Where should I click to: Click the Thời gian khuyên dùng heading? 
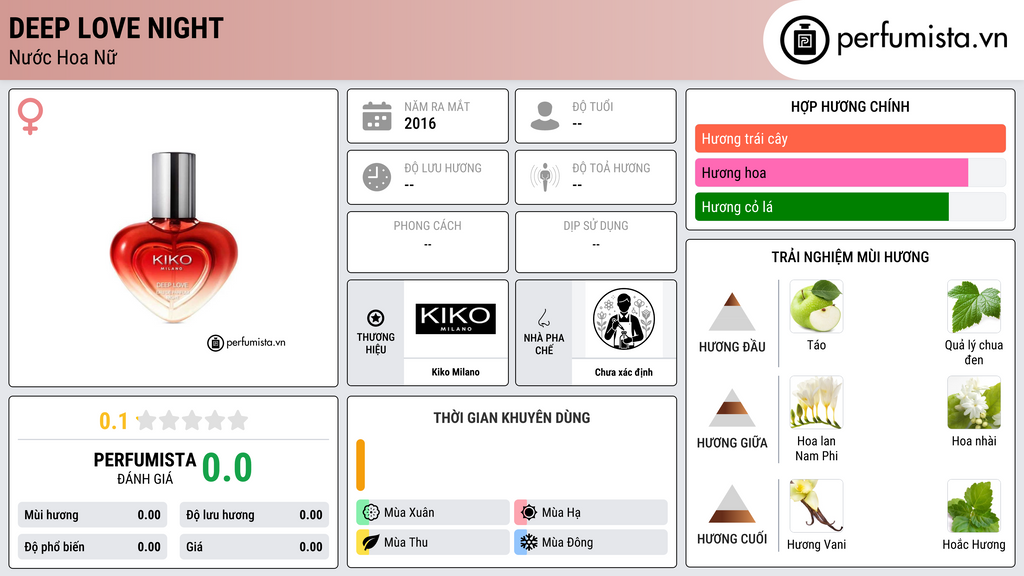[x=512, y=417]
